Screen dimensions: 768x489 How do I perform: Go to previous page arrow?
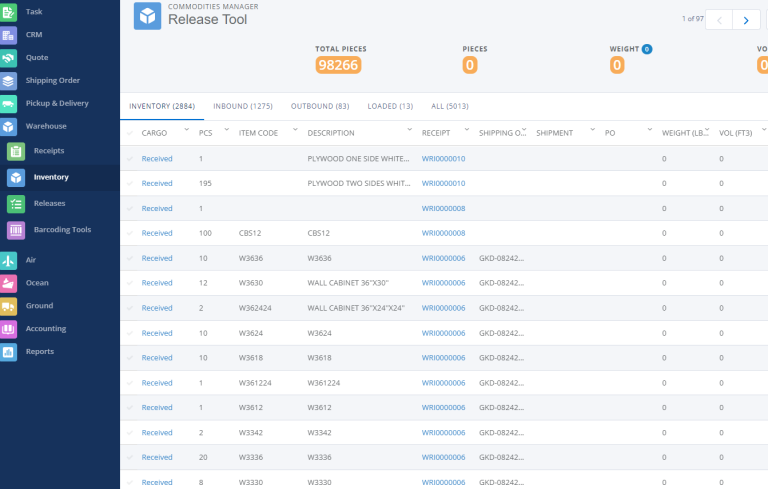719,20
